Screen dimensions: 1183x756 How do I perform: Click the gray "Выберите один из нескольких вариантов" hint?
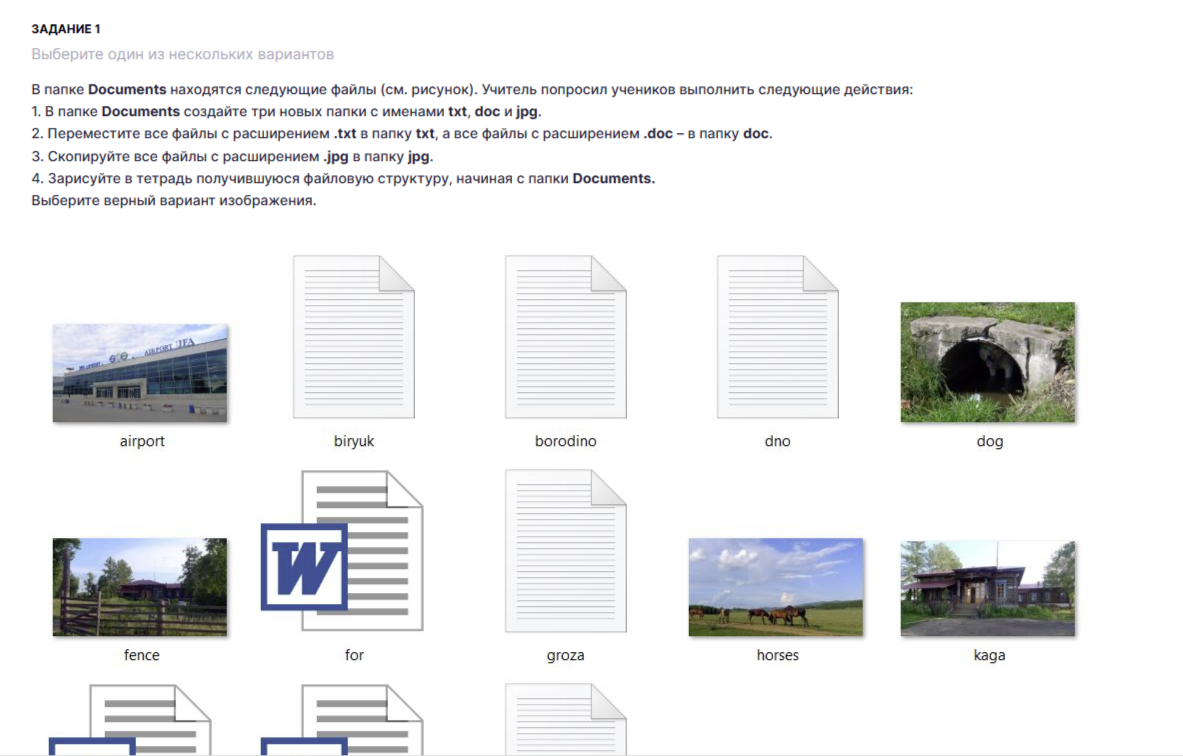(183, 54)
